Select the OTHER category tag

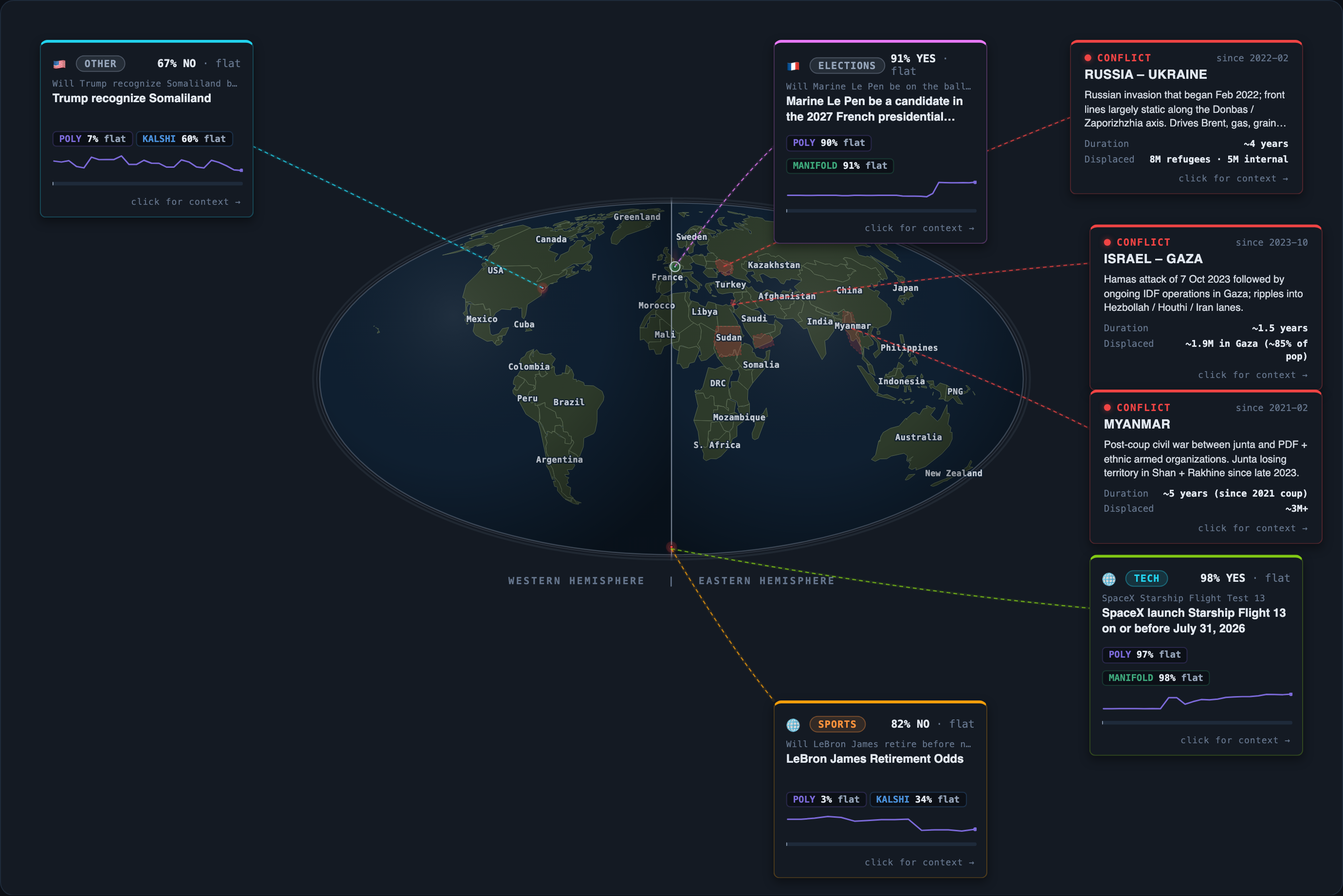[x=100, y=63]
